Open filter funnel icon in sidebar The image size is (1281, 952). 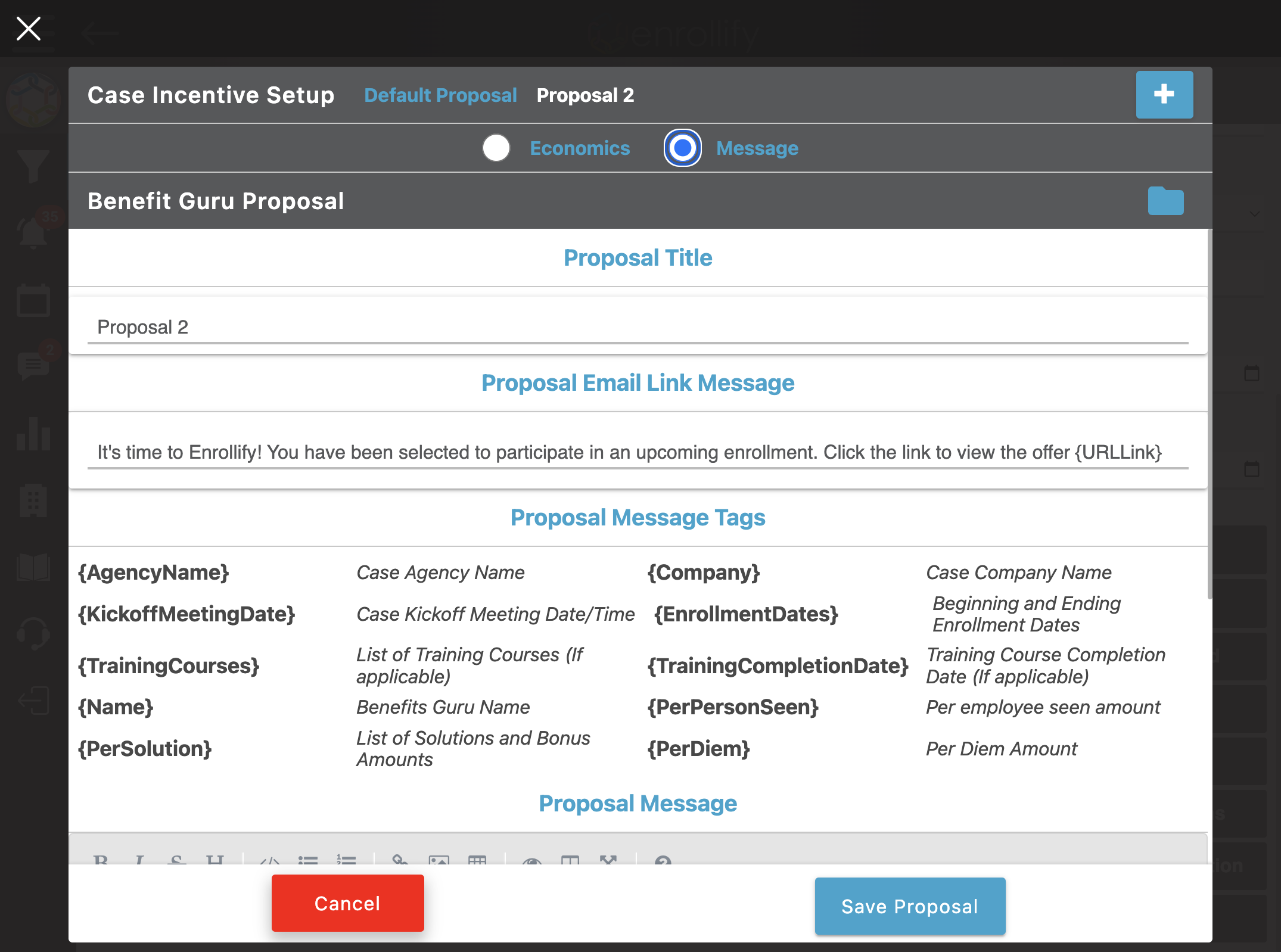click(x=33, y=166)
